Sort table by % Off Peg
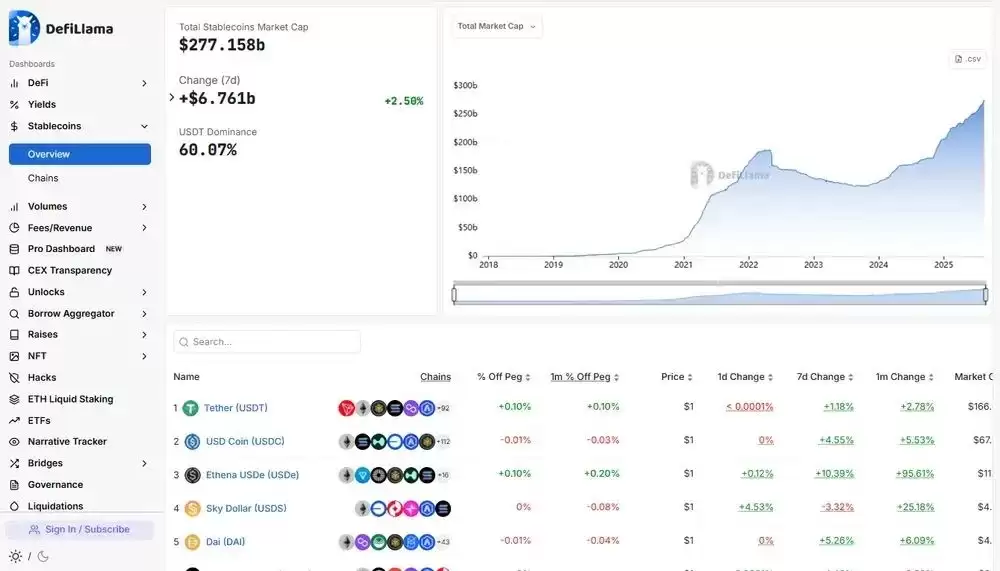 503,377
